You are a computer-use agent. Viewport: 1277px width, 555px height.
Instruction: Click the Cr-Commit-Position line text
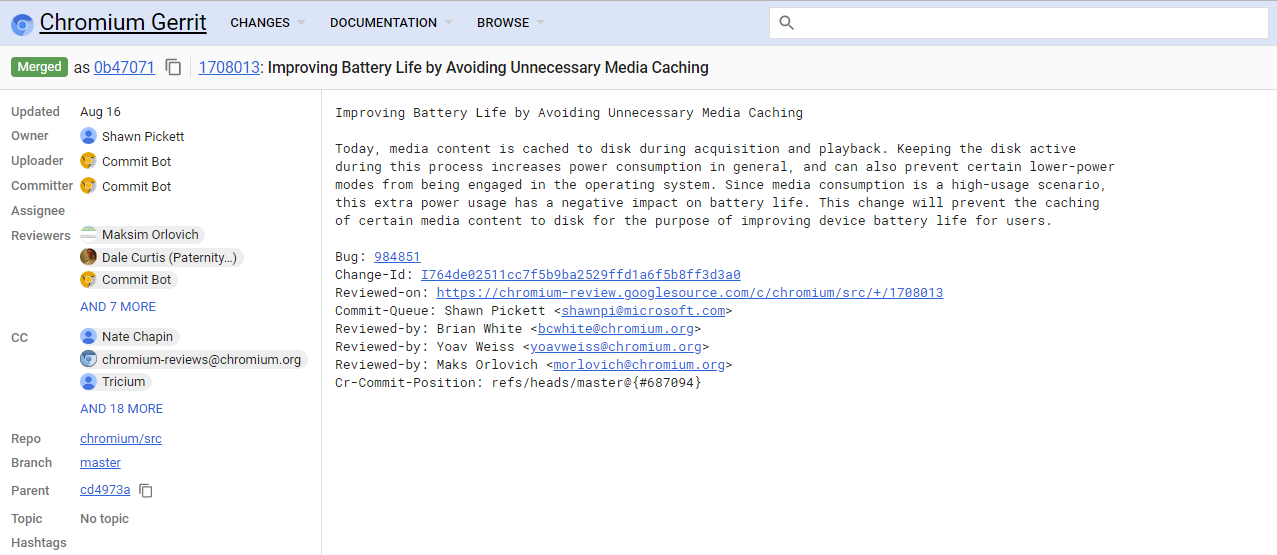[518, 383]
